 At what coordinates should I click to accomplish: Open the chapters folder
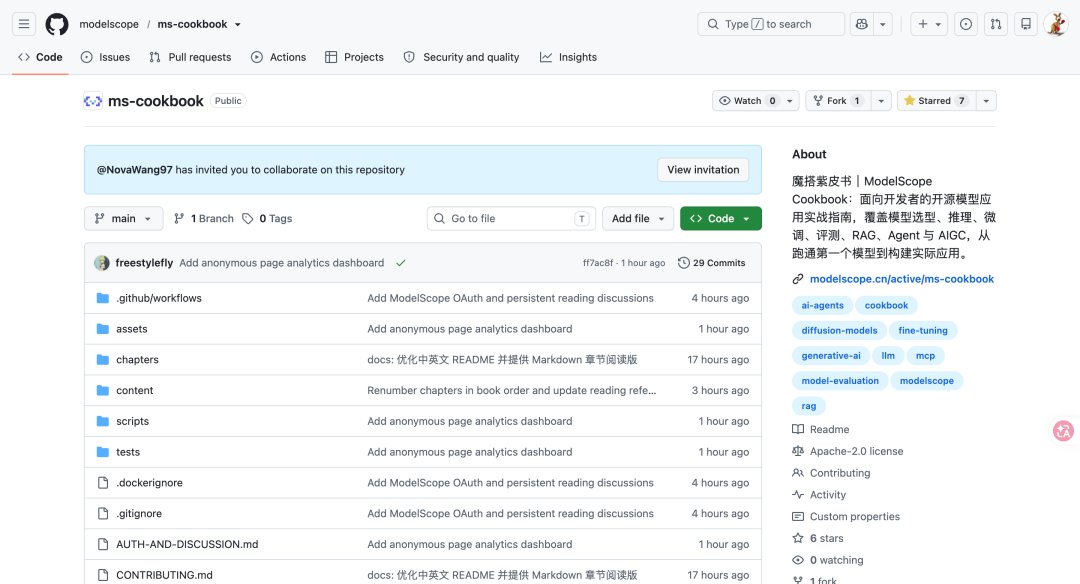[137, 359]
